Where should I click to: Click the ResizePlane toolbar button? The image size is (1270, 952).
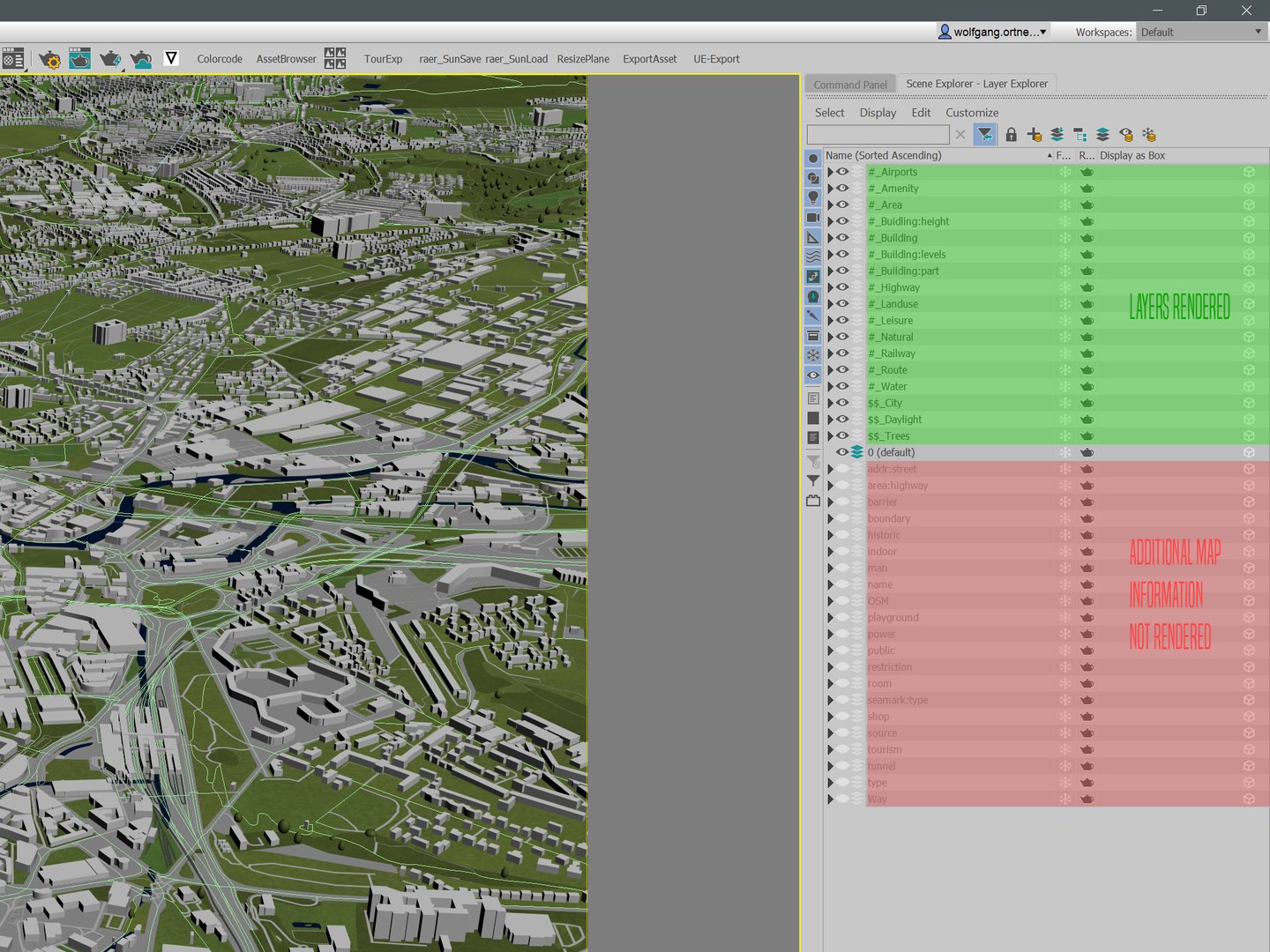pos(583,59)
